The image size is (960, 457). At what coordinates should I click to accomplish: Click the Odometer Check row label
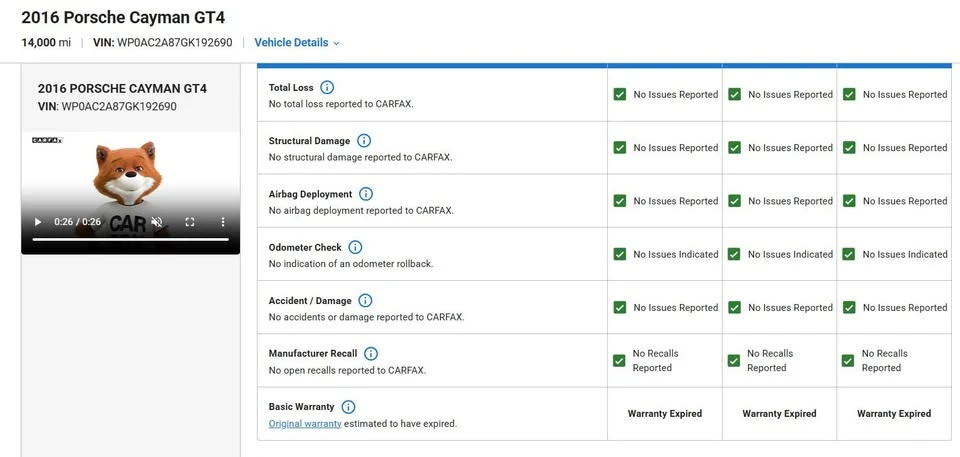click(x=305, y=247)
